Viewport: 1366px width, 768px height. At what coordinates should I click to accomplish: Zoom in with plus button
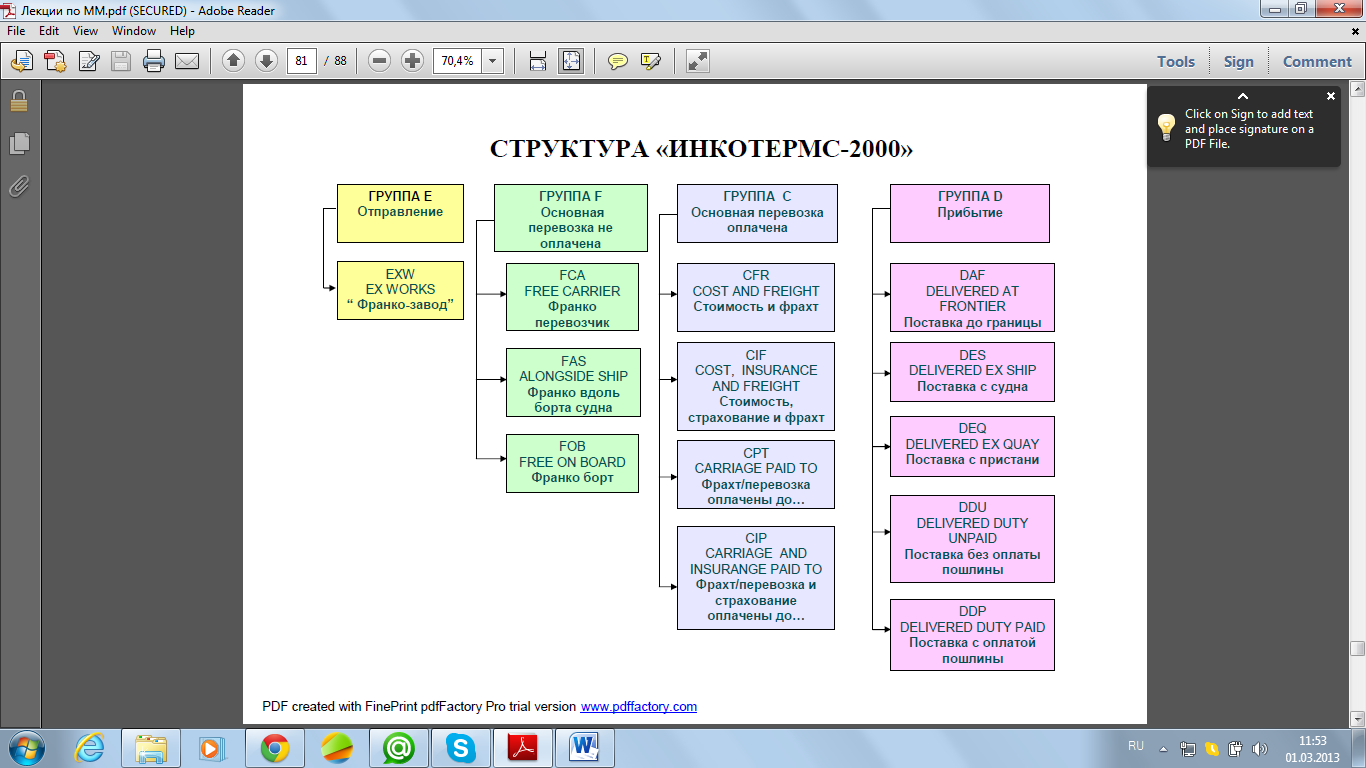pyautogui.click(x=412, y=61)
